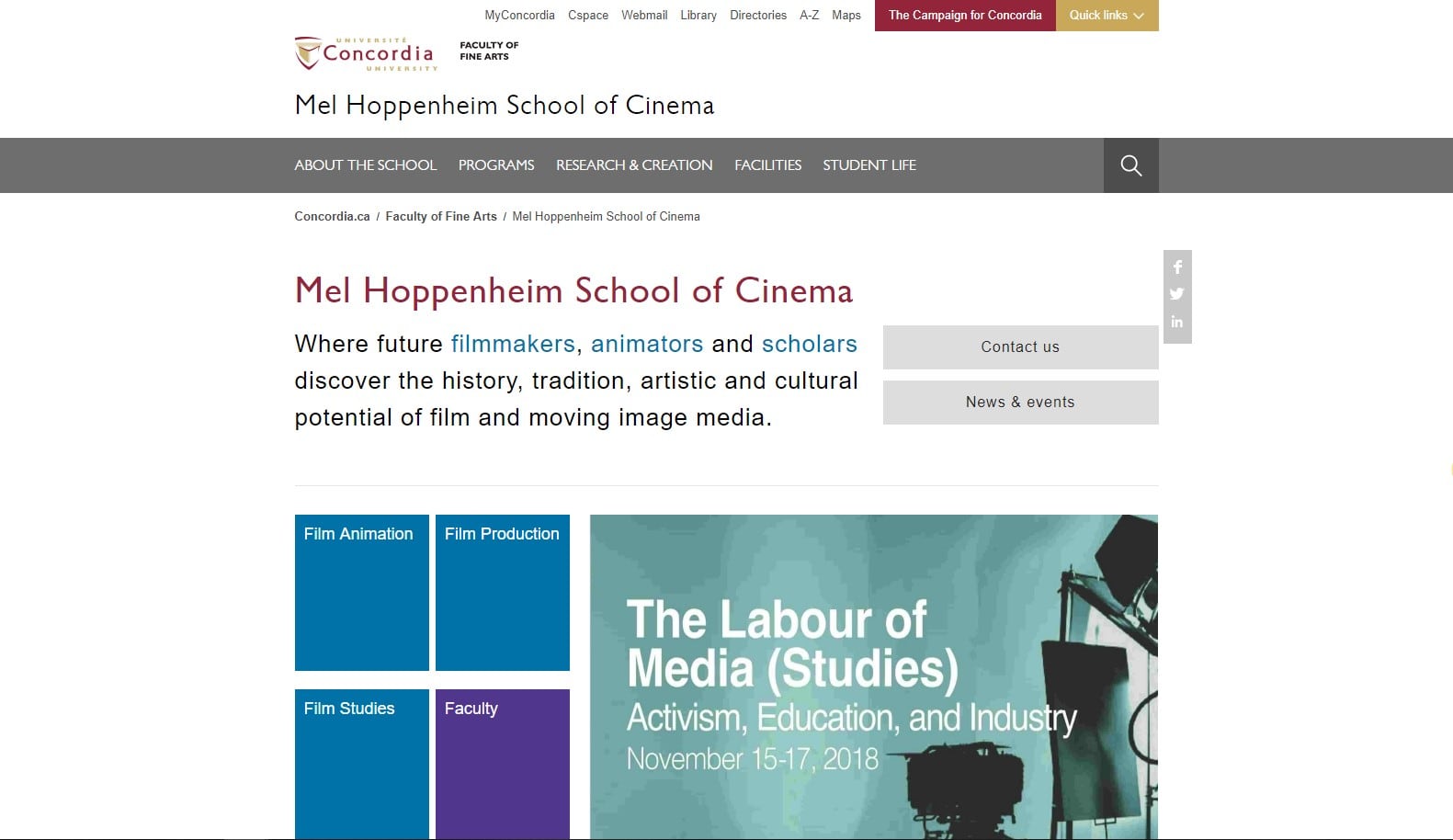Share page via Twitter icon
Viewport: 1453px width, 840px height.
[1177, 294]
